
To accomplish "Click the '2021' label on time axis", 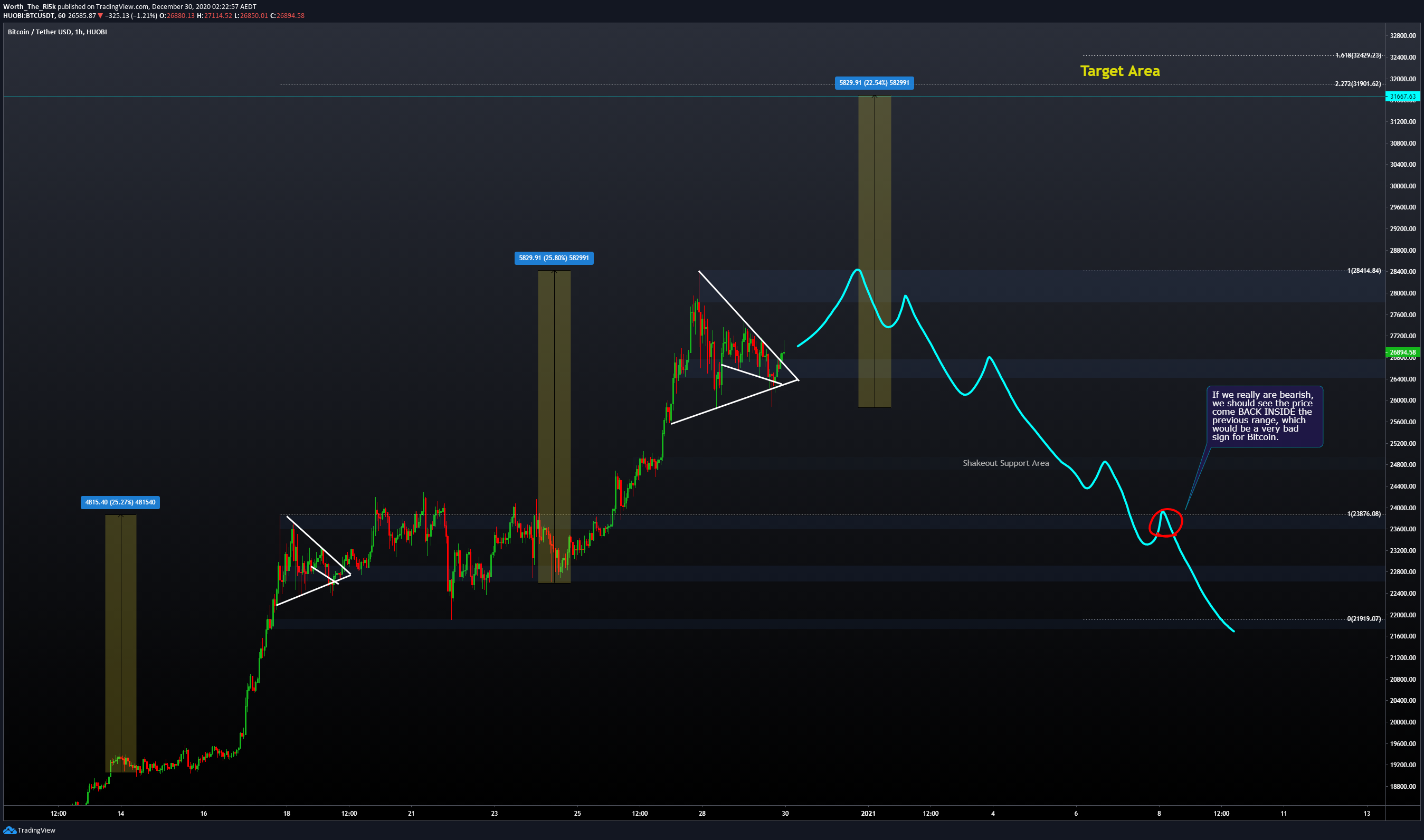I will 868,814.
